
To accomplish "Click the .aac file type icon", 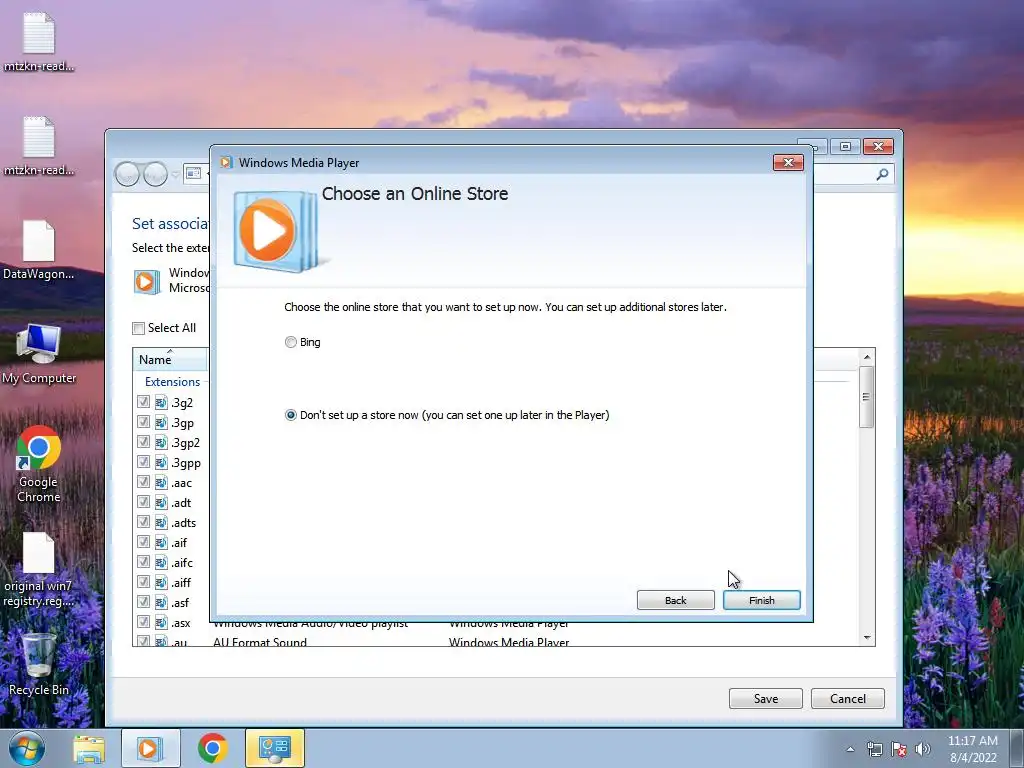I will (161, 483).
